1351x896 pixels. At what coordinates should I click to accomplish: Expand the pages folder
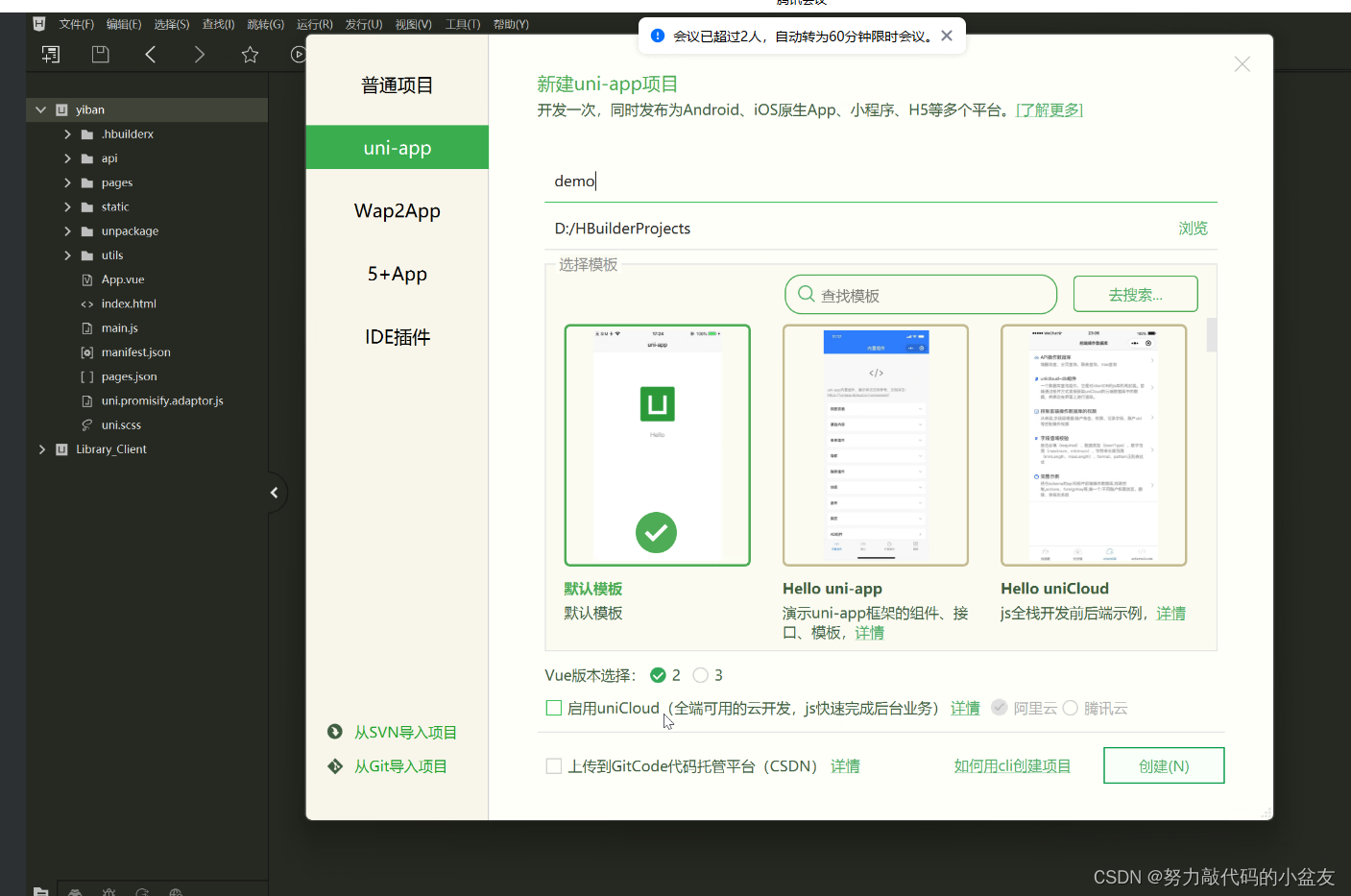tap(67, 182)
